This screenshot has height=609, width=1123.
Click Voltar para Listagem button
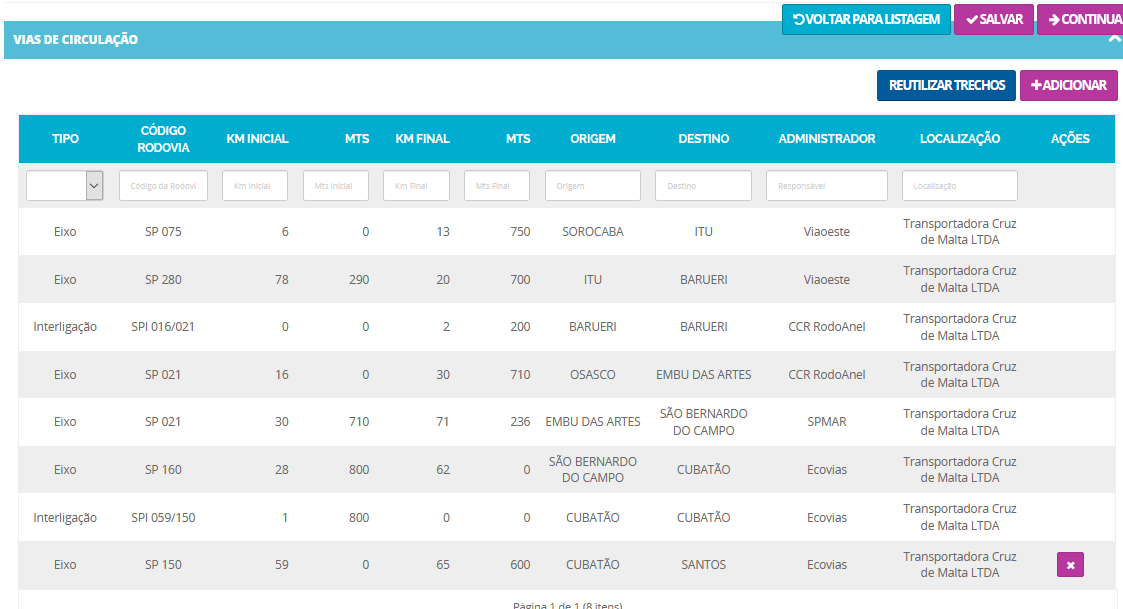[x=866, y=19]
